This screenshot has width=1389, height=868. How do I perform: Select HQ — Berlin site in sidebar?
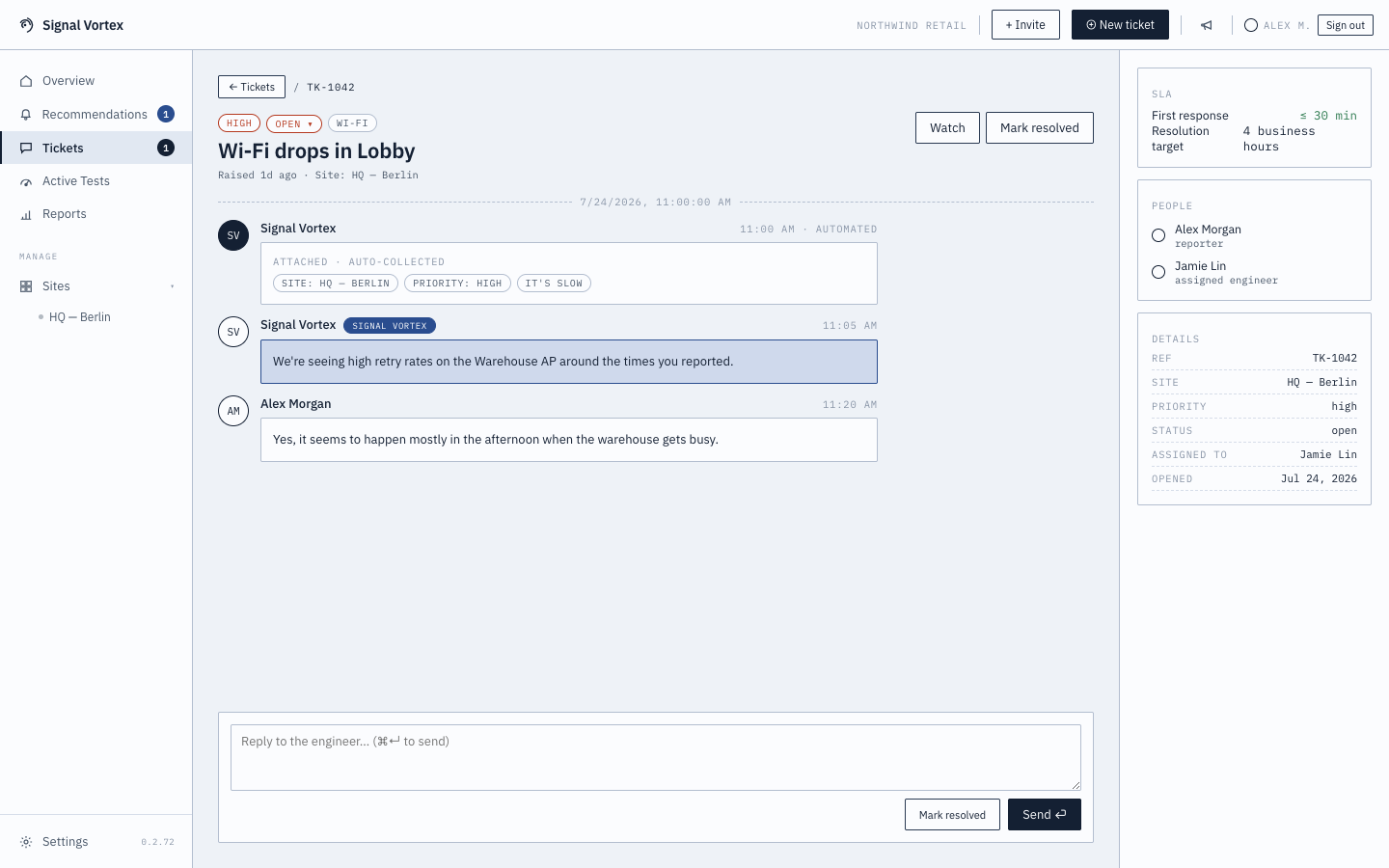[80, 317]
